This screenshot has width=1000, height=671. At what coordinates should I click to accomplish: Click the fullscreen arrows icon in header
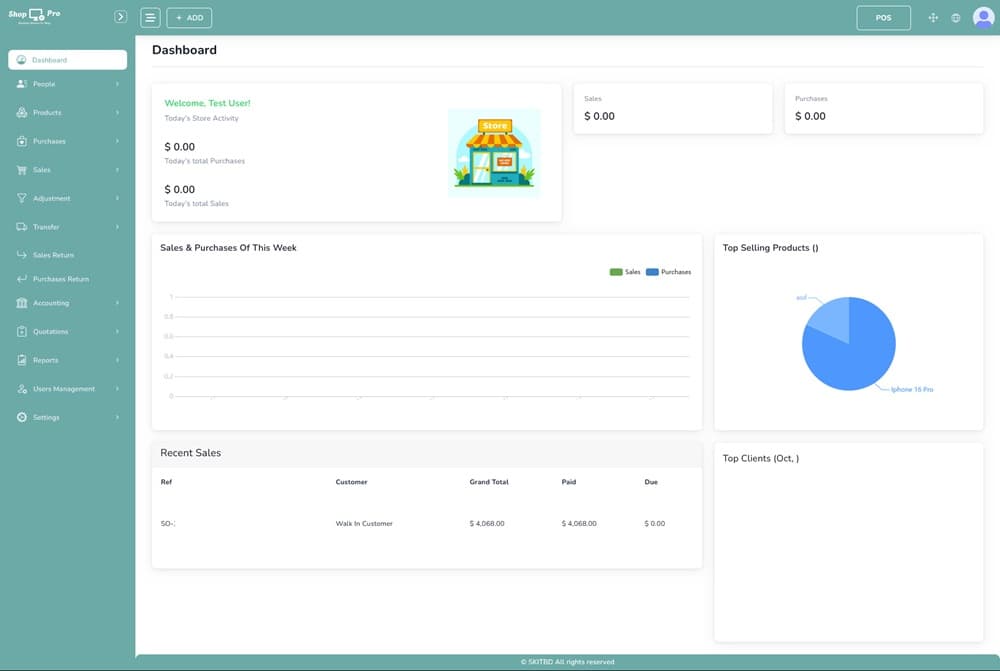(933, 18)
